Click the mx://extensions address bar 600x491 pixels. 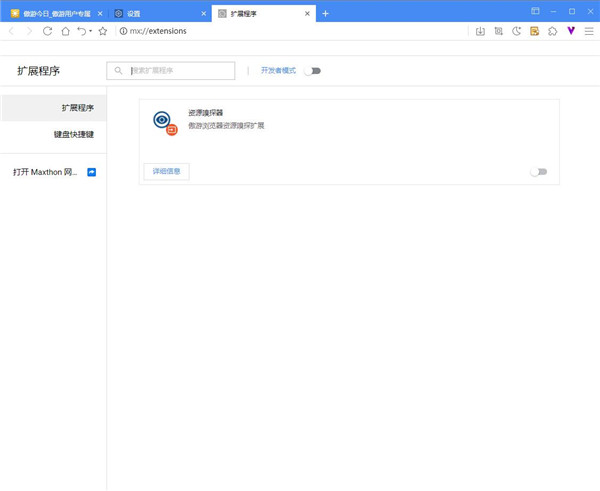click(x=158, y=31)
